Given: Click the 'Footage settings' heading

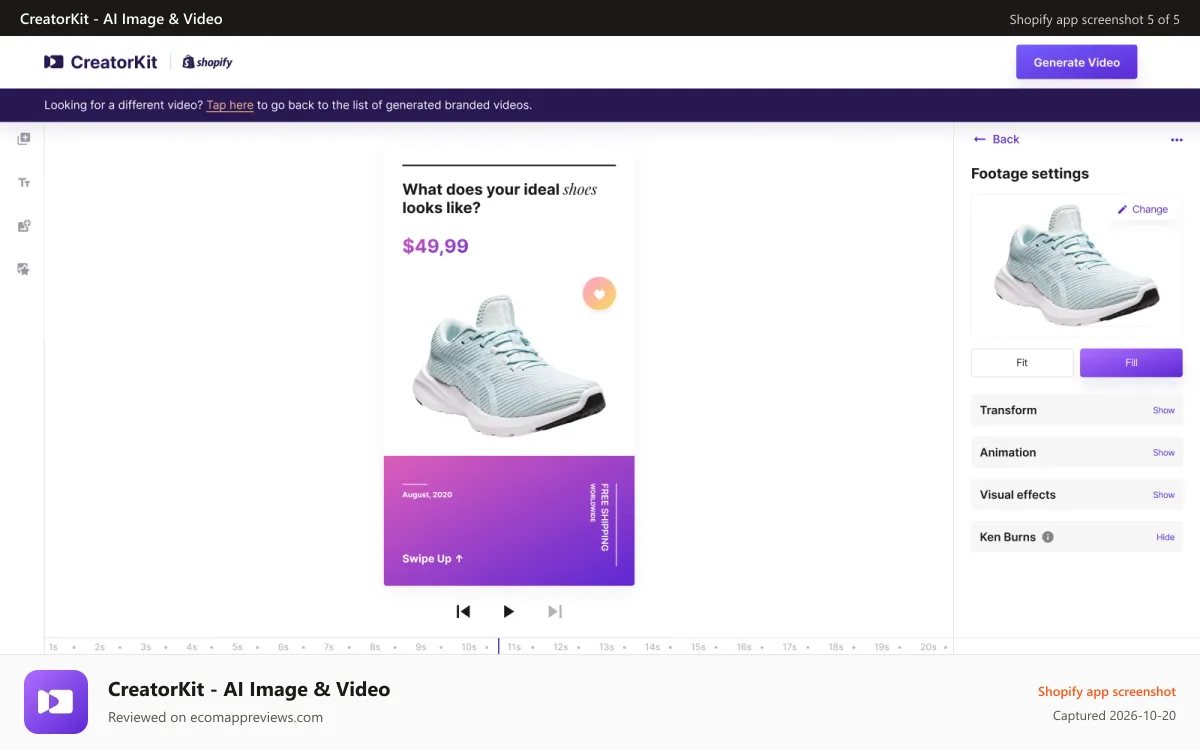Looking at the screenshot, I should pos(1030,174).
